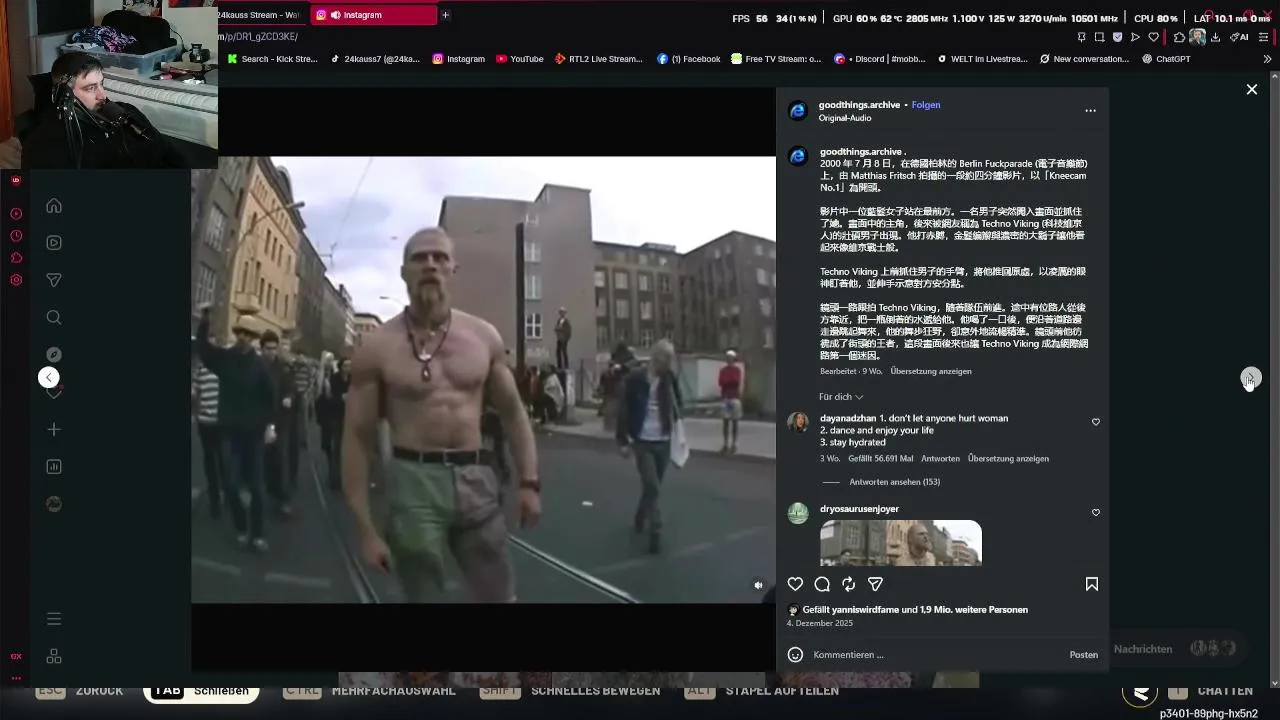Screen dimensions: 1280x720
Task: Open Easy Setup menu in toolbar
Action: point(1266,37)
